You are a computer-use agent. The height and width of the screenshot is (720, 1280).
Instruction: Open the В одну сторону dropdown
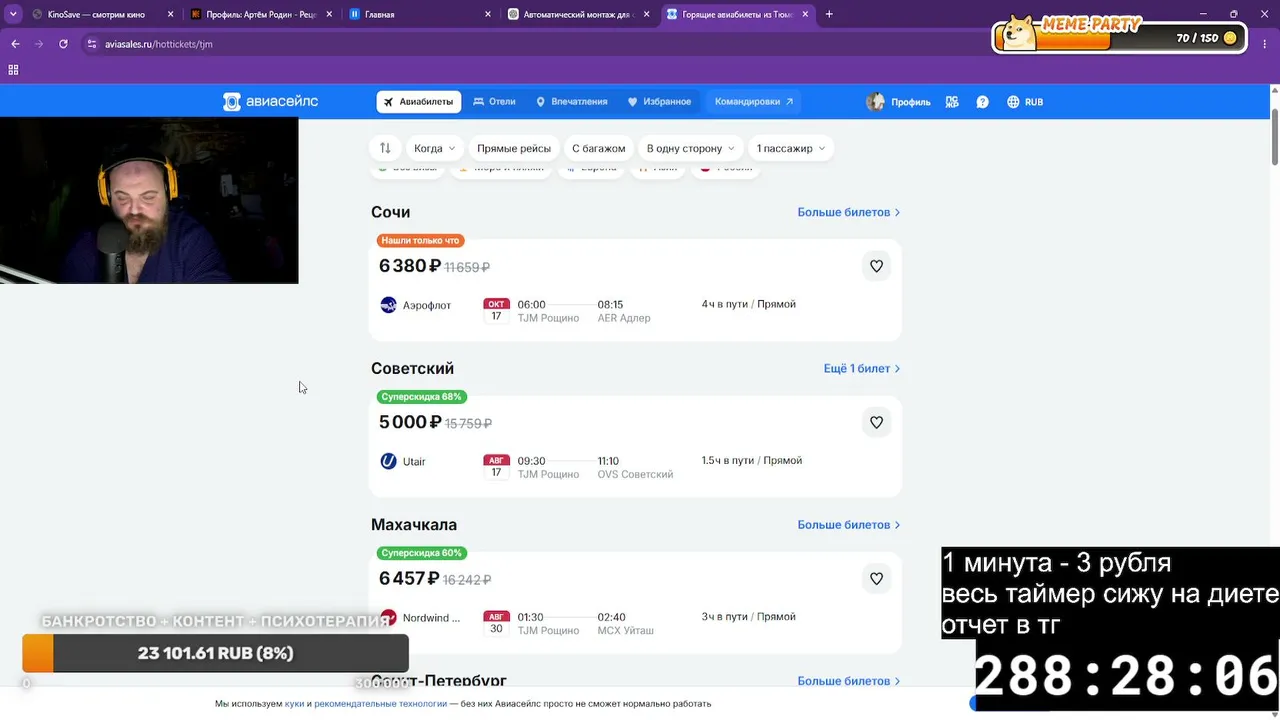(x=690, y=148)
